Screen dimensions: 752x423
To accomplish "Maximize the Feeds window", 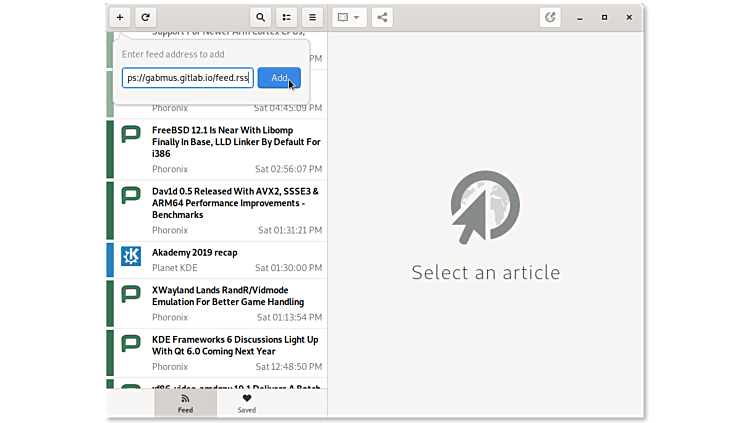I will tap(604, 17).
